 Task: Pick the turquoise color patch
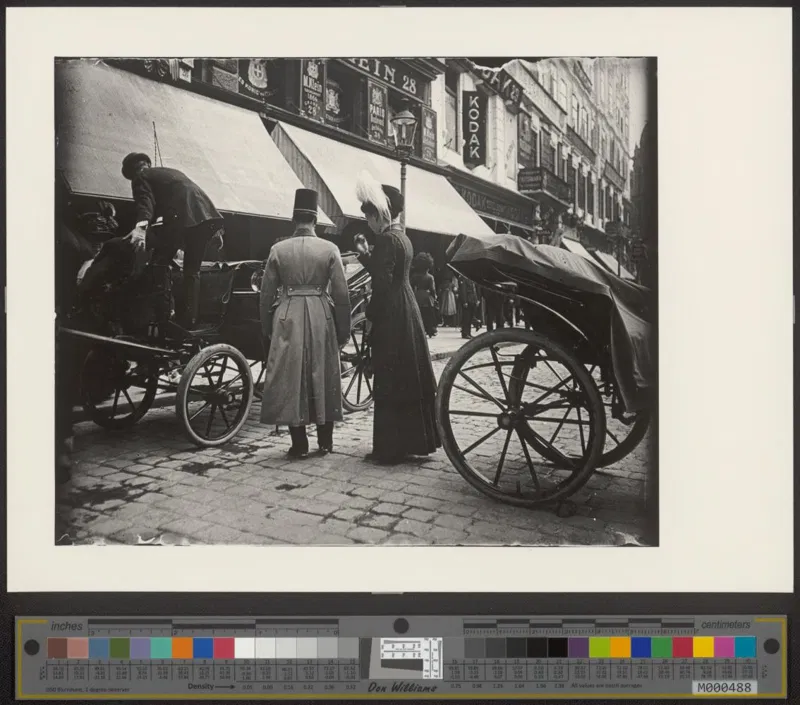161,648
